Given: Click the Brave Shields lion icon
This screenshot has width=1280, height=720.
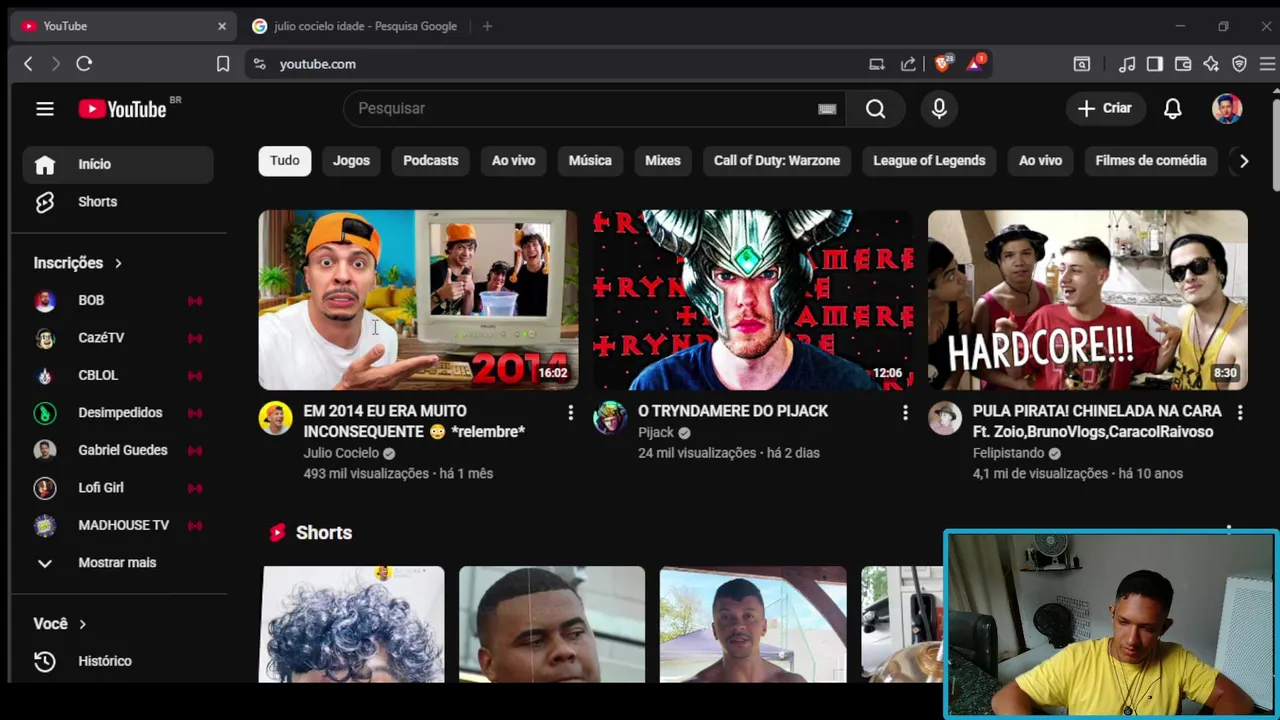Looking at the screenshot, I should point(942,64).
